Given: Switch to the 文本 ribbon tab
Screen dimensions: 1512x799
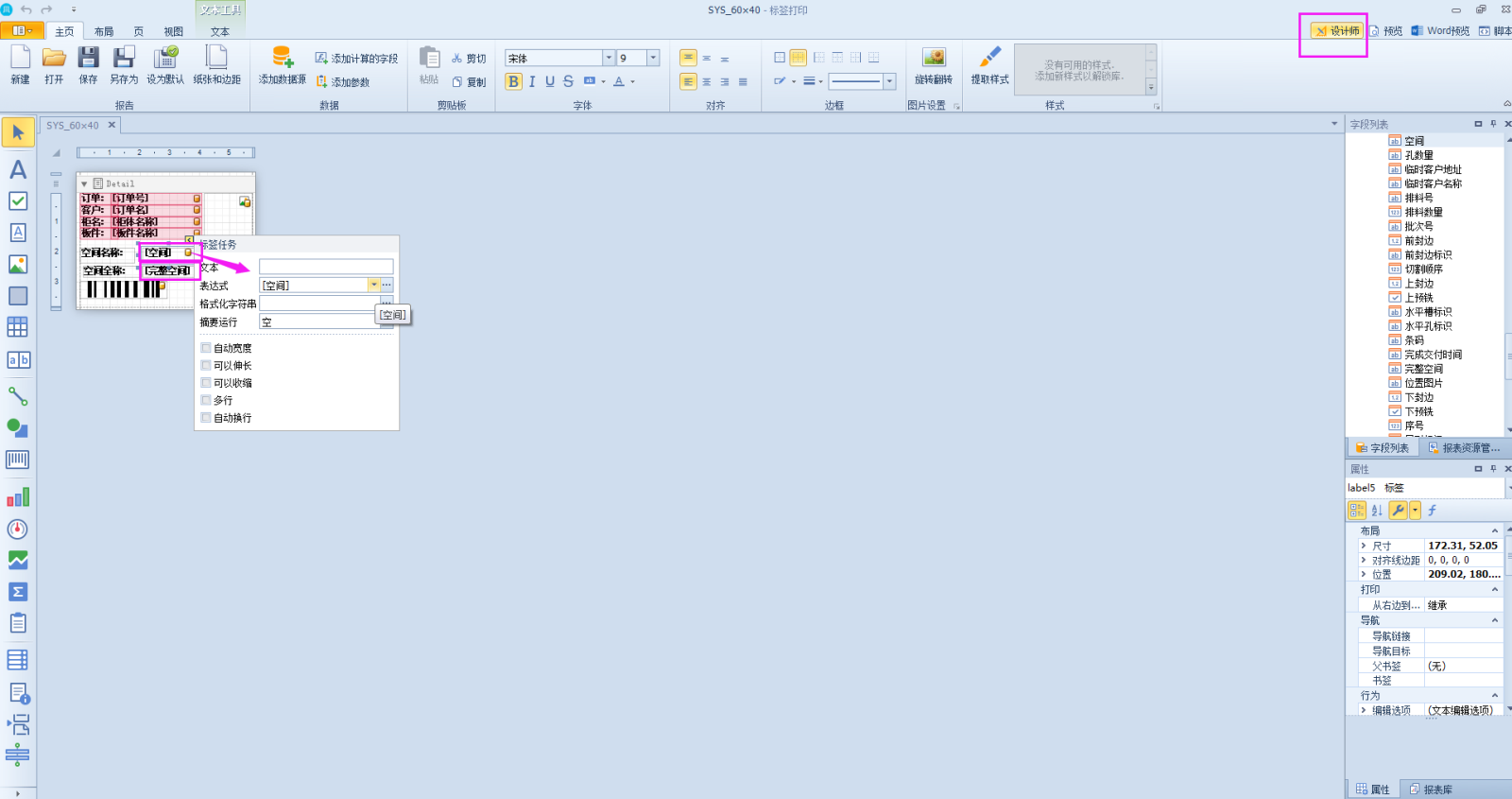Looking at the screenshot, I should click(220, 31).
